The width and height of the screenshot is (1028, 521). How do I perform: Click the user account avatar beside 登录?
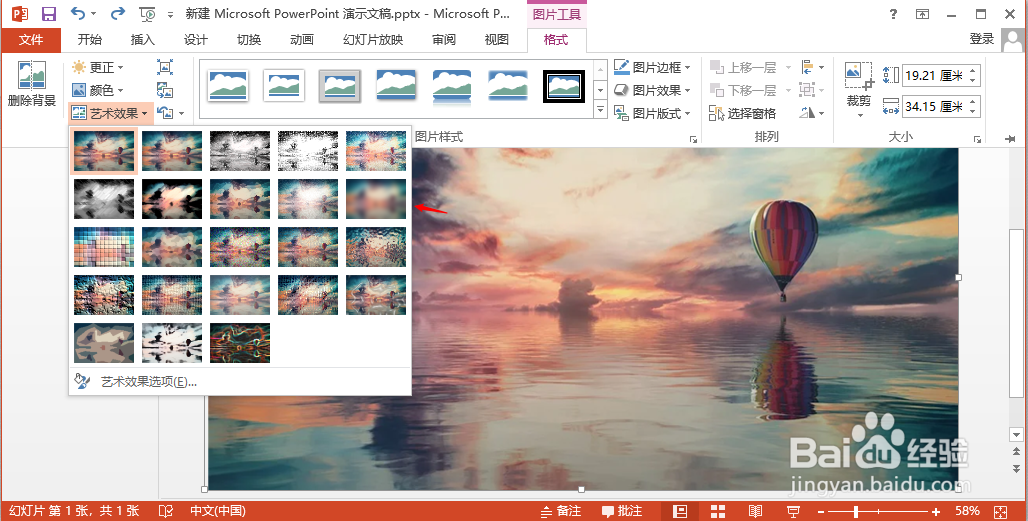1014,40
